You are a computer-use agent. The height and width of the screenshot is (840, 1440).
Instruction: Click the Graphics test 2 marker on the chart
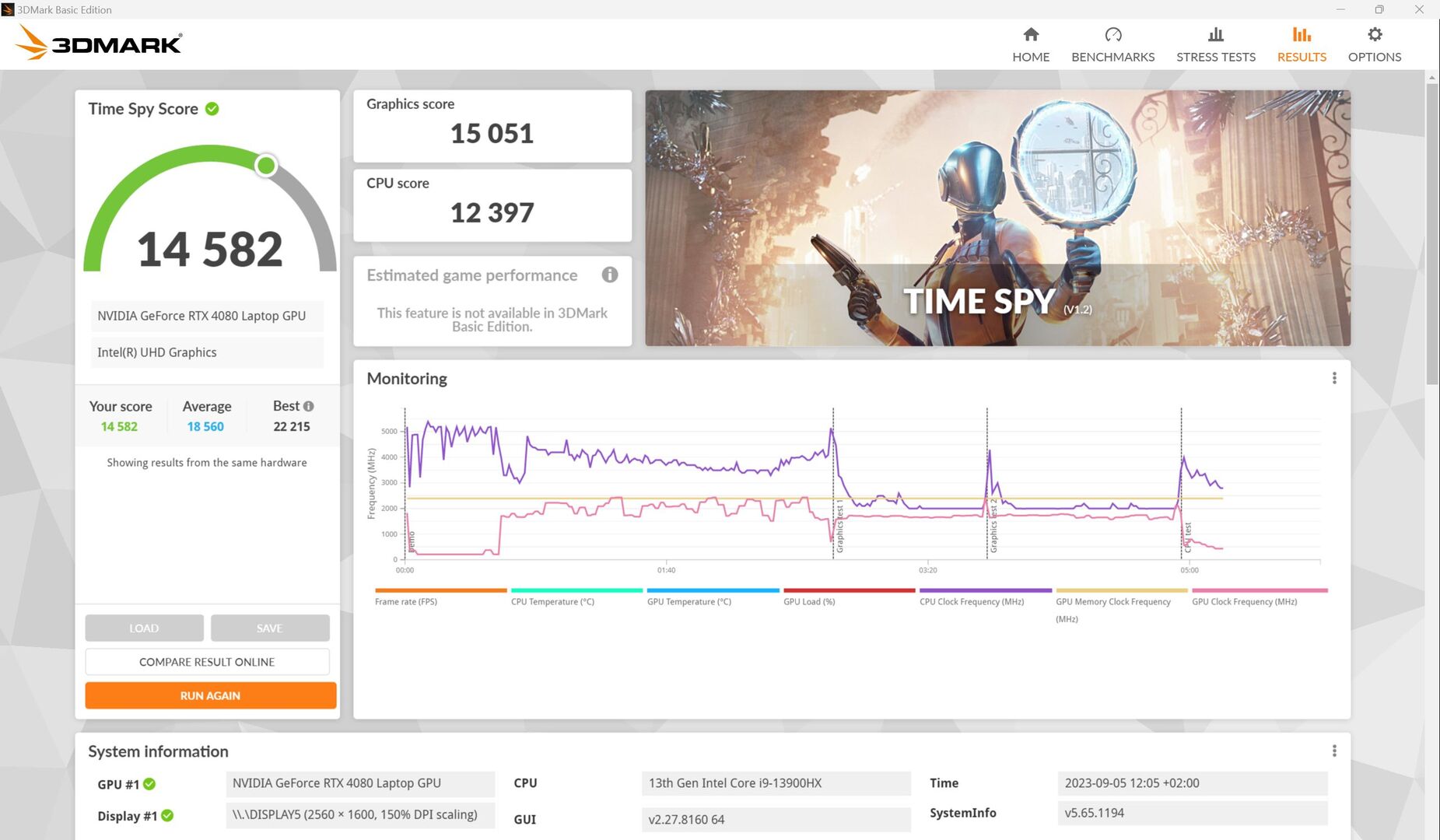[993, 527]
